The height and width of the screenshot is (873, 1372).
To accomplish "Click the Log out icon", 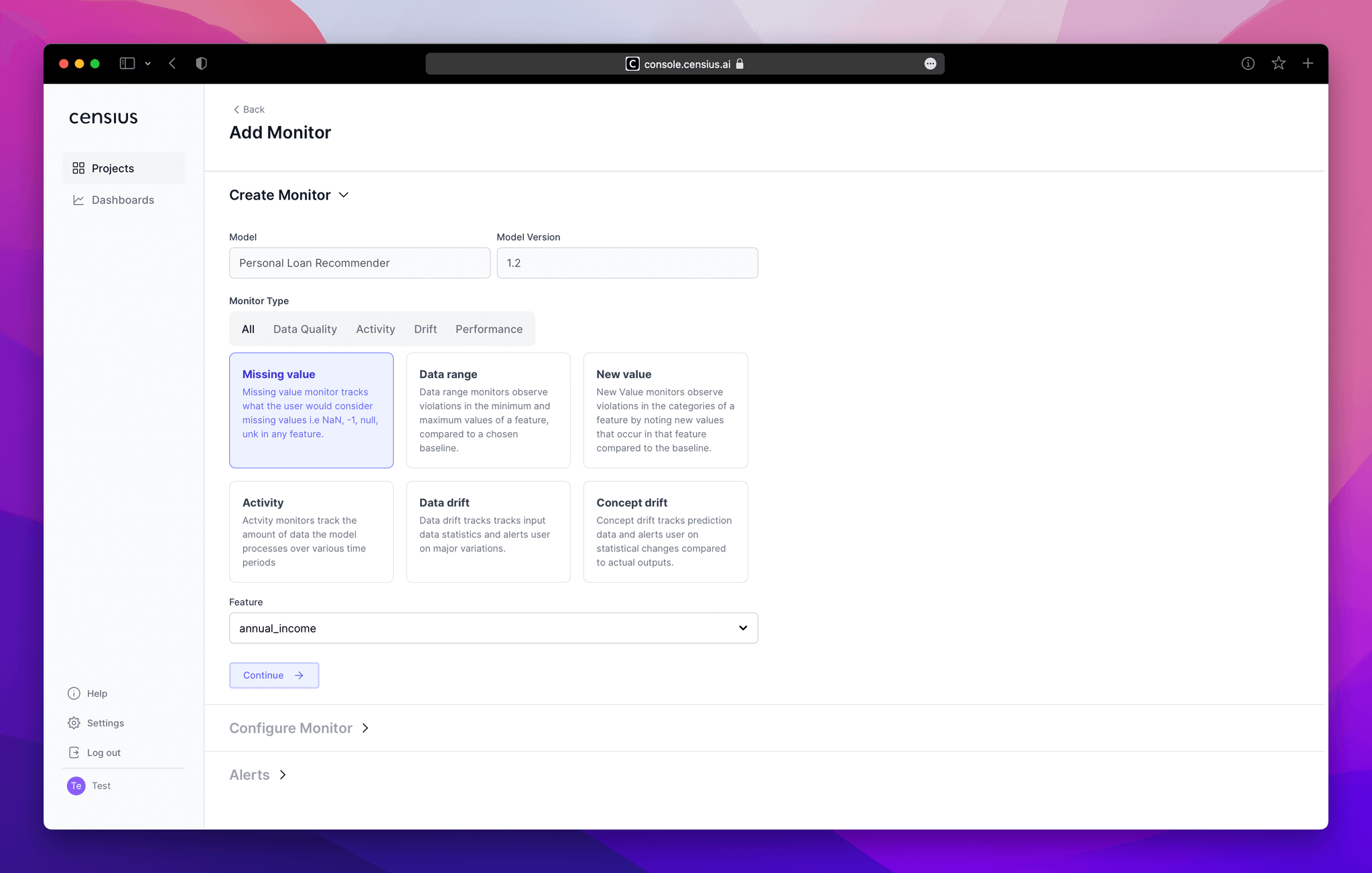I will point(74,752).
